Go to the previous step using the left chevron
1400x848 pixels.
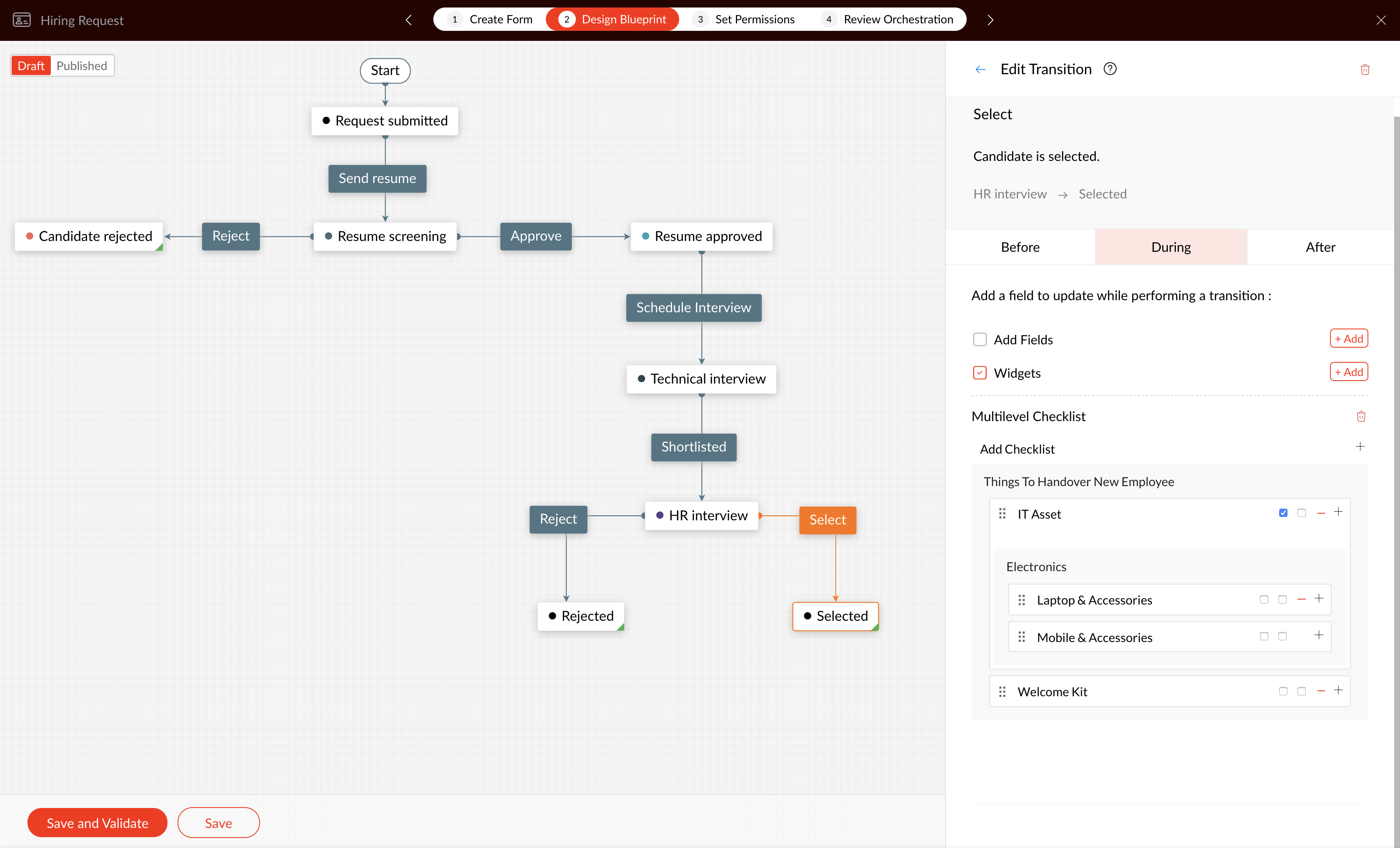click(x=408, y=20)
